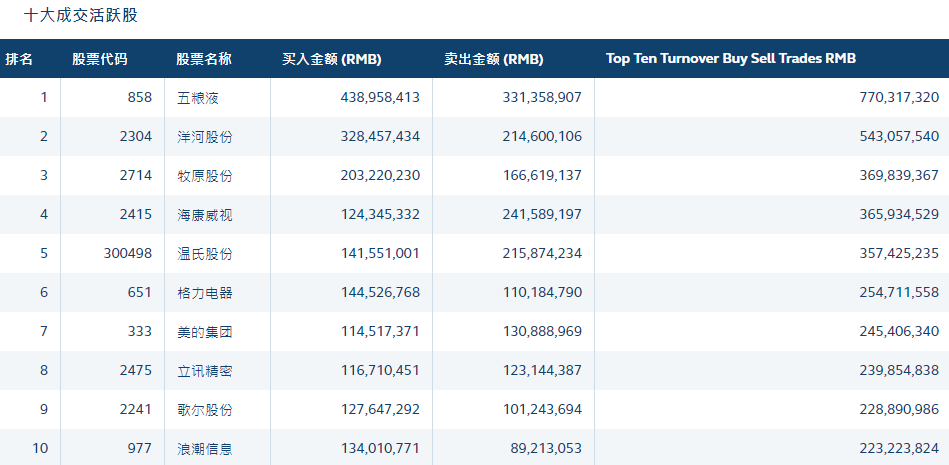Select stock name 温氏股份
The height and width of the screenshot is (465, 949).
click(x=205, y=254)
